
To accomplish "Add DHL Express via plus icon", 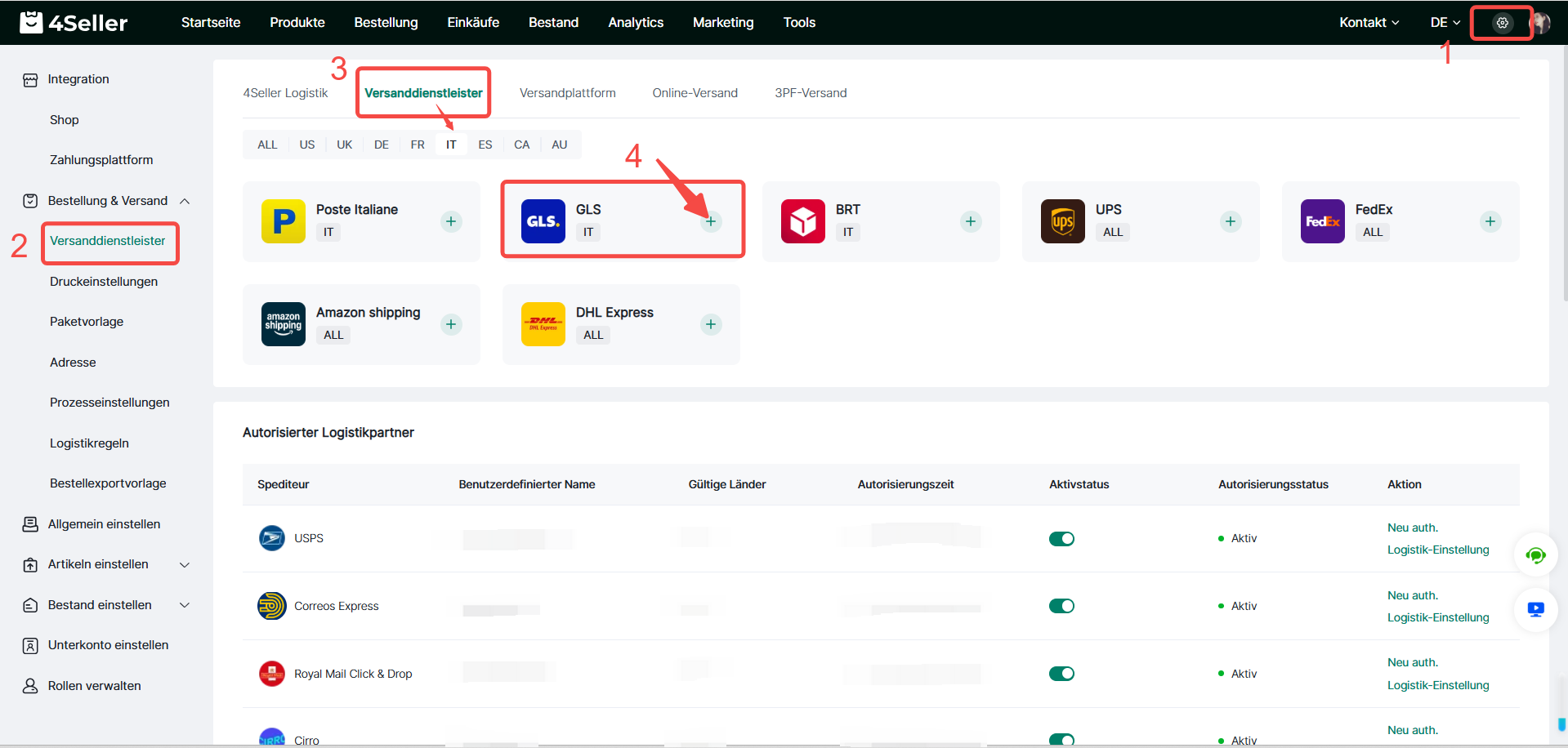I will point(711,324).
